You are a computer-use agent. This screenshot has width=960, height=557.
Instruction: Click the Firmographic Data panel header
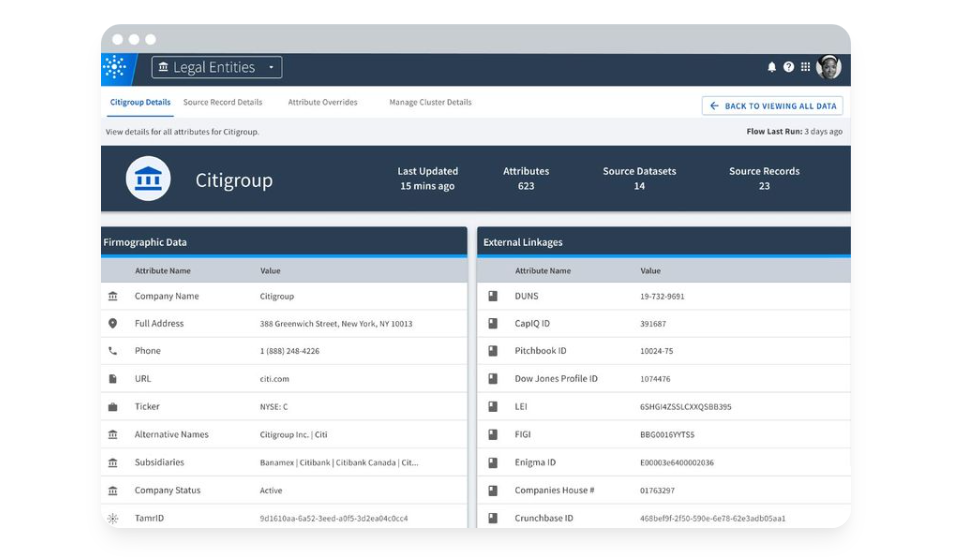tap(284, 242)
